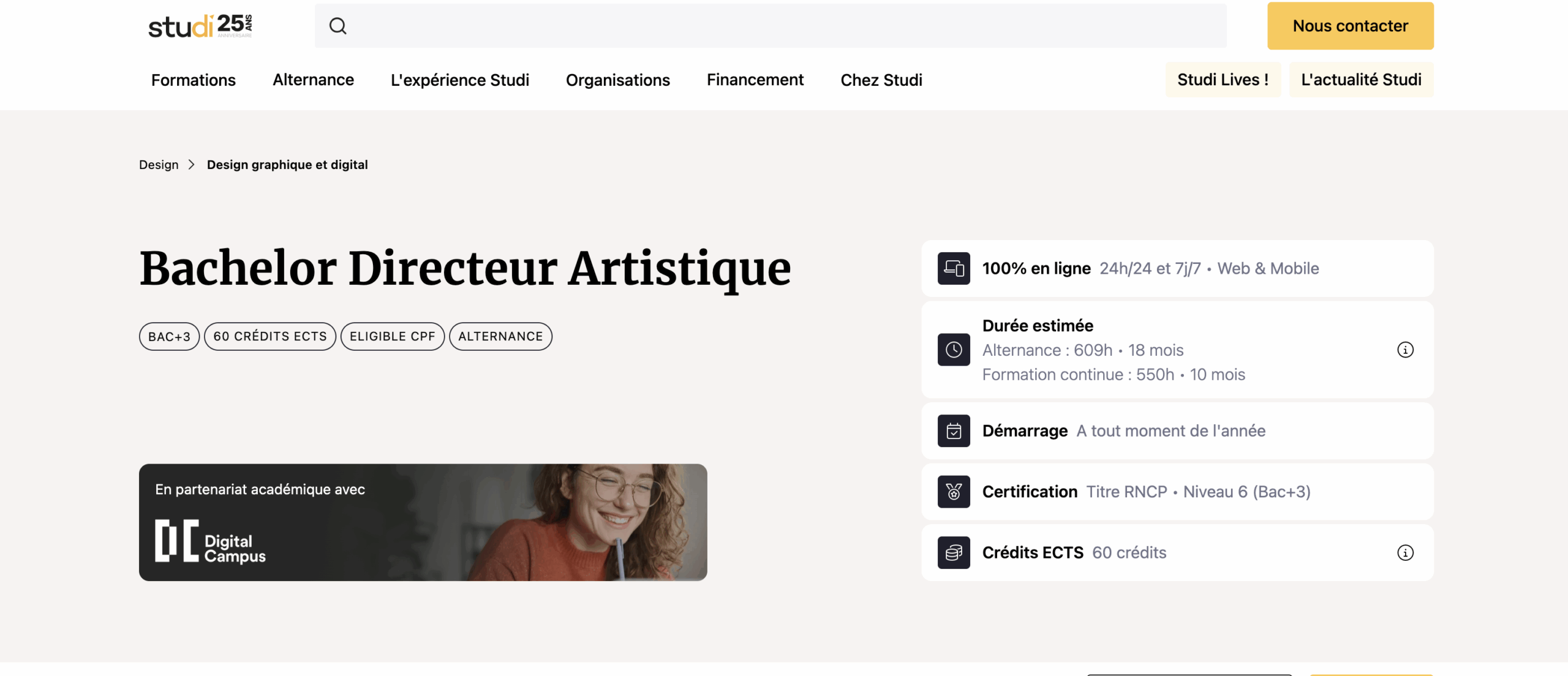Click the BAC+3 tag

coord(169,337)
